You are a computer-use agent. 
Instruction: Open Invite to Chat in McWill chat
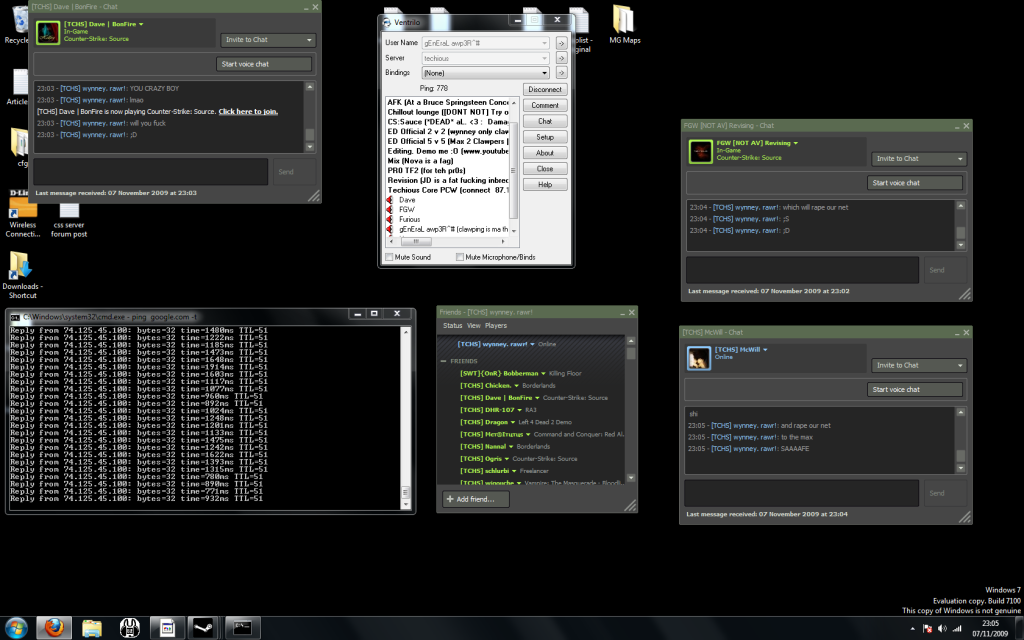click(x=919, y=365)
